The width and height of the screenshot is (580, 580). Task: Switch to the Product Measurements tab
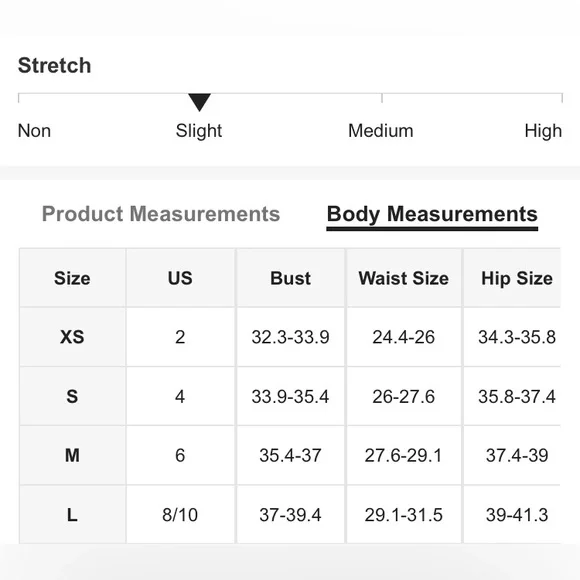161,214
